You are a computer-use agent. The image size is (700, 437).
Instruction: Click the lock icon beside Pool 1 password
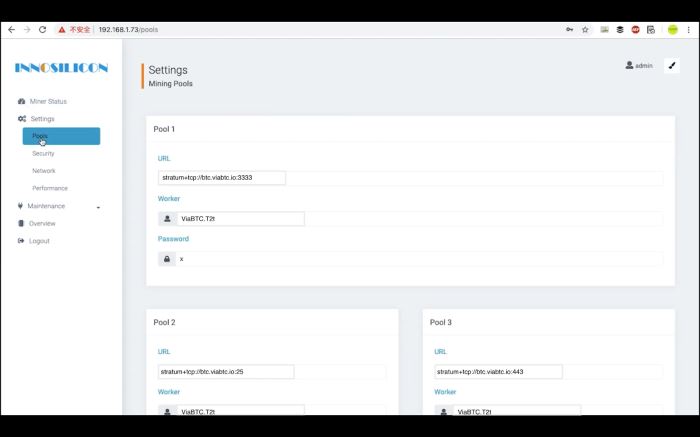pyautogui.click(x=167, y=259)
